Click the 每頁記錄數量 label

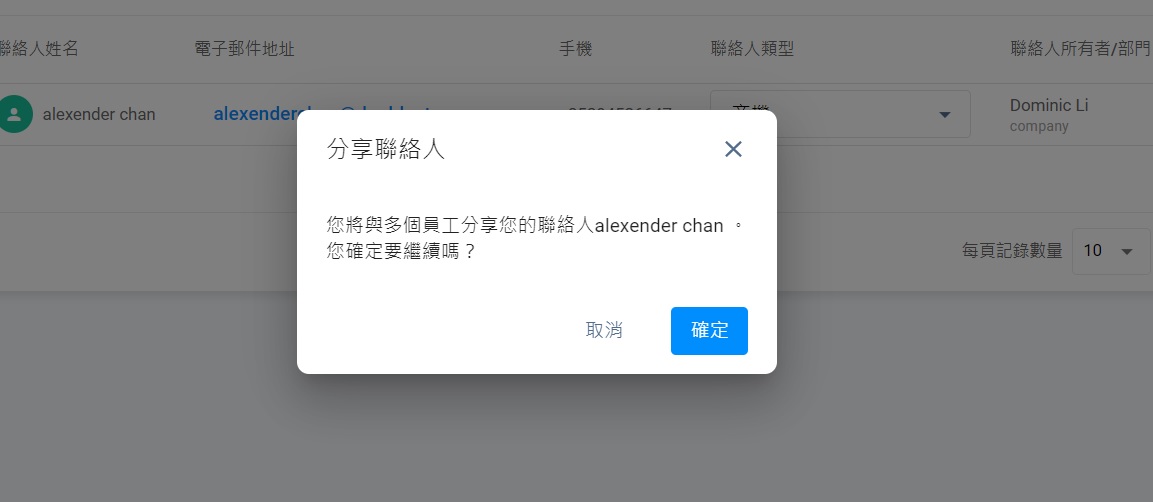[1012, 251]
